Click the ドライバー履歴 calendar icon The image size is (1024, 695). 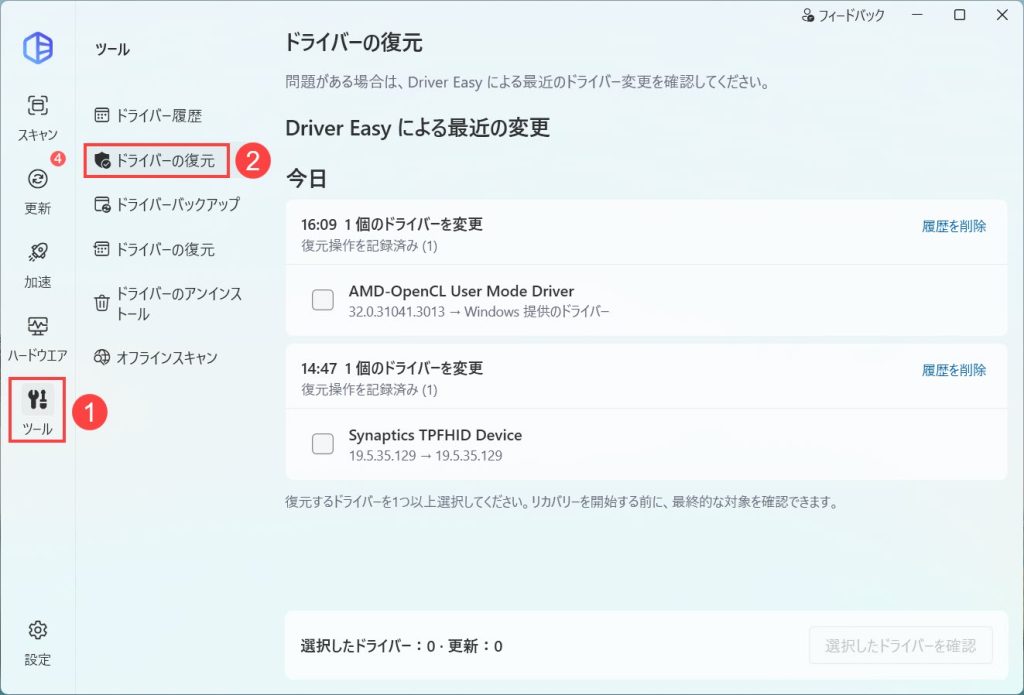coord(101,116)
